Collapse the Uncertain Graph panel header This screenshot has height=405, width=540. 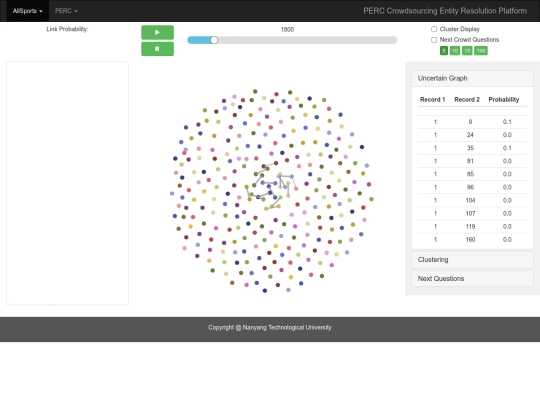point(472,79)
